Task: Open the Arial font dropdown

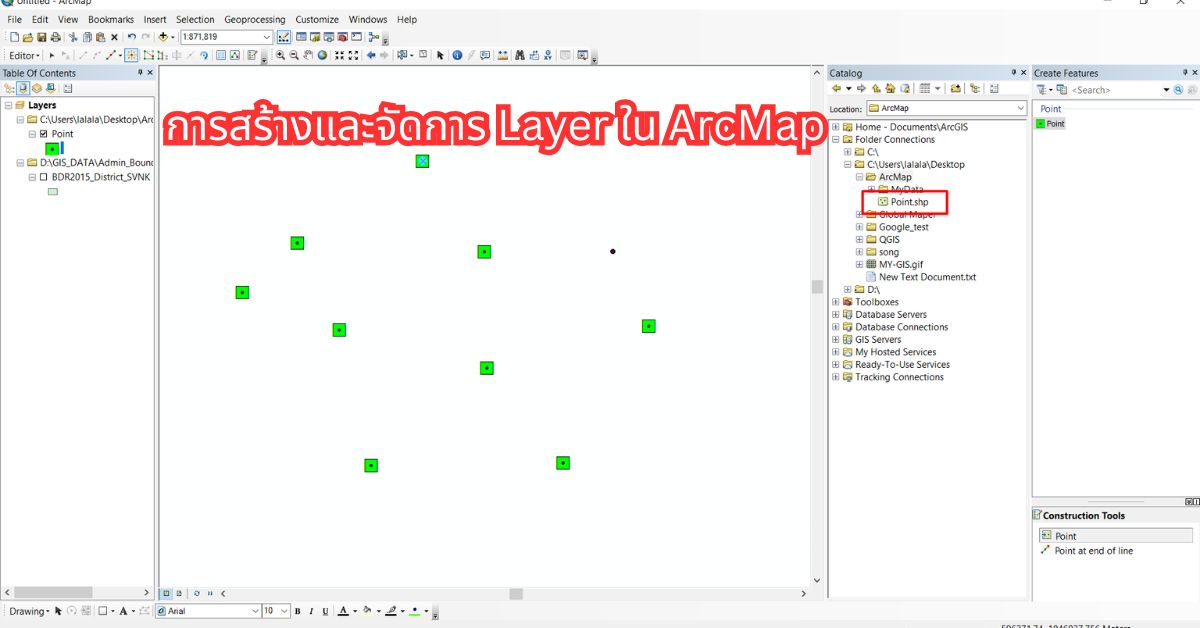Action: point(253,611)
